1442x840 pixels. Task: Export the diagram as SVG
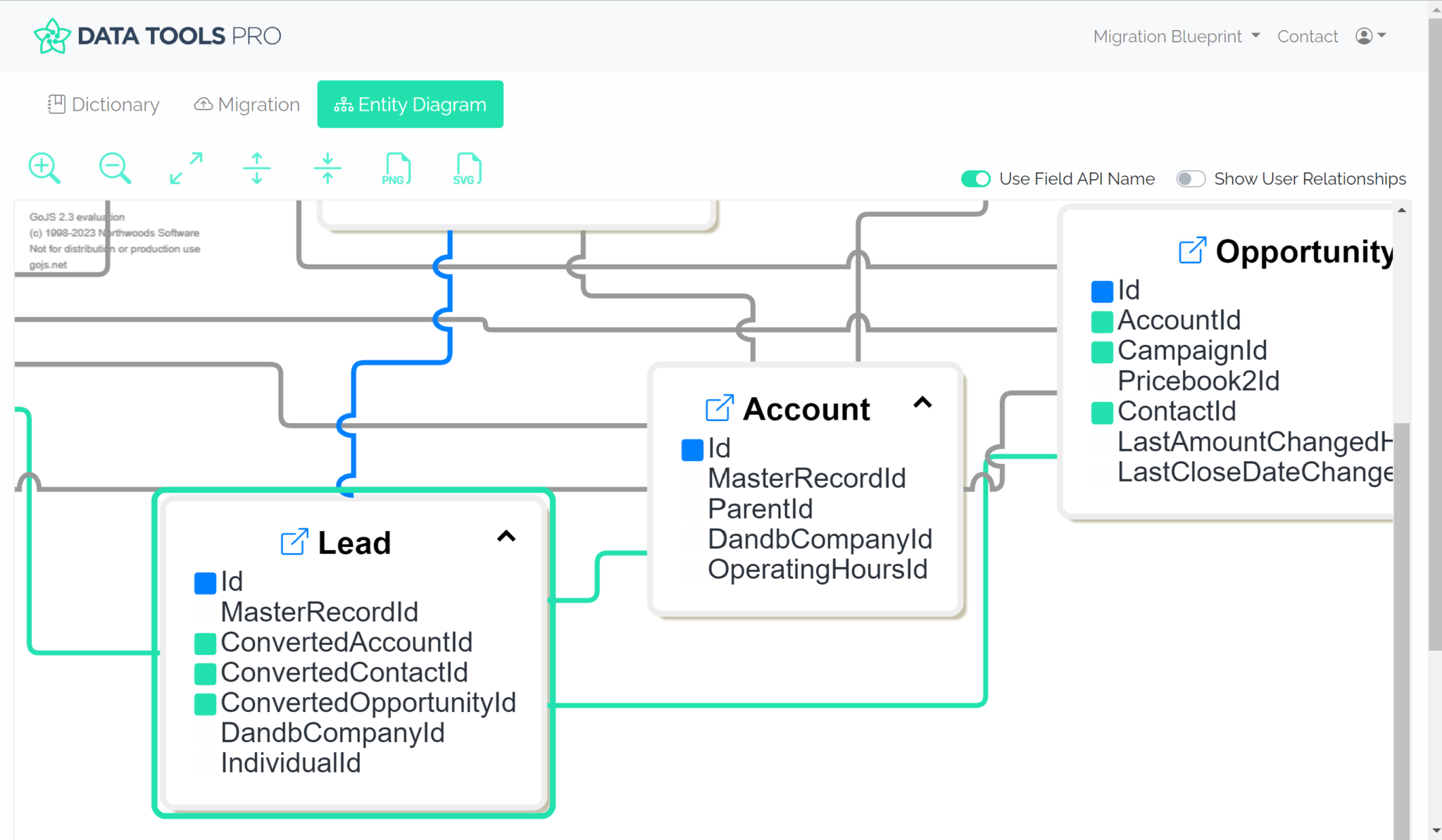[465, 168]
